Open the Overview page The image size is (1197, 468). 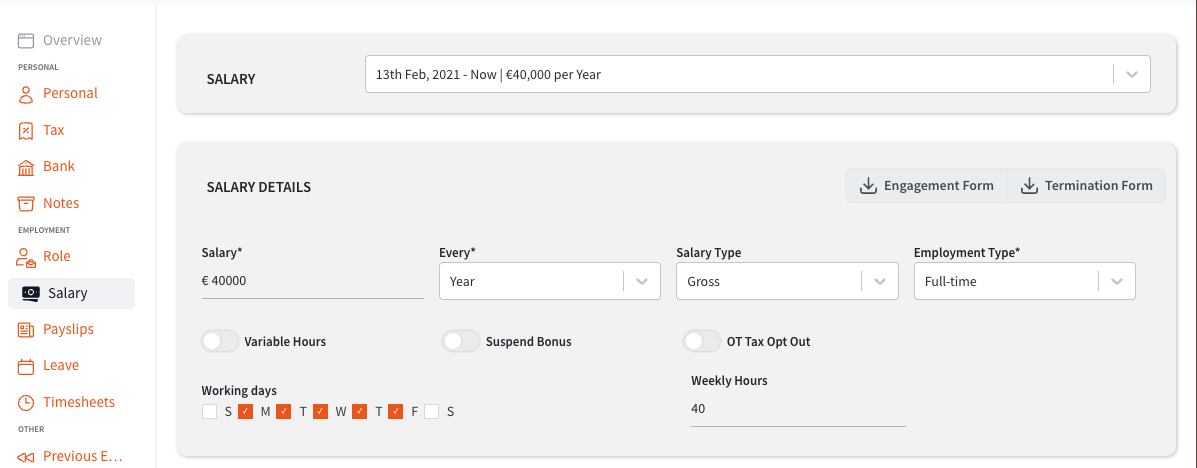[x=72, y=40]
